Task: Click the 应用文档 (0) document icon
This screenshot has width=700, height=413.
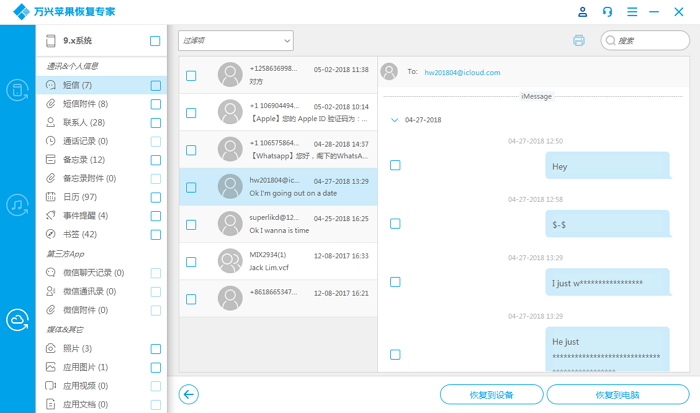Action: (x=51, y=404)
